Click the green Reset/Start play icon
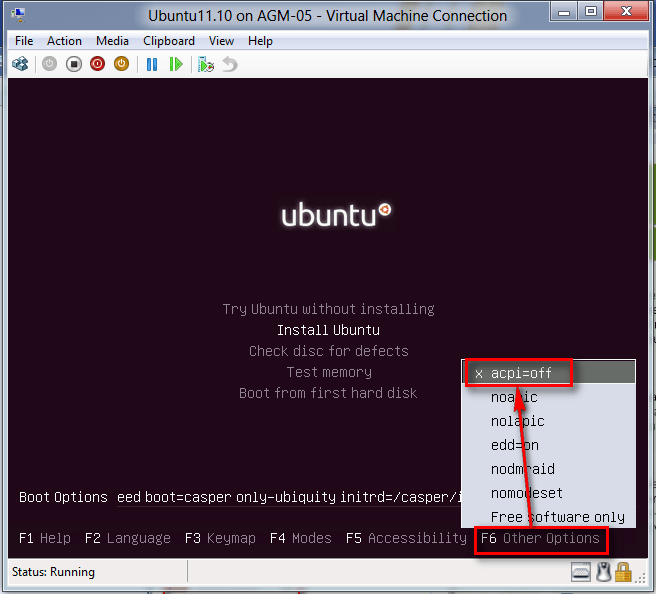This screenshot has height=594, width=656. [176, 64]
